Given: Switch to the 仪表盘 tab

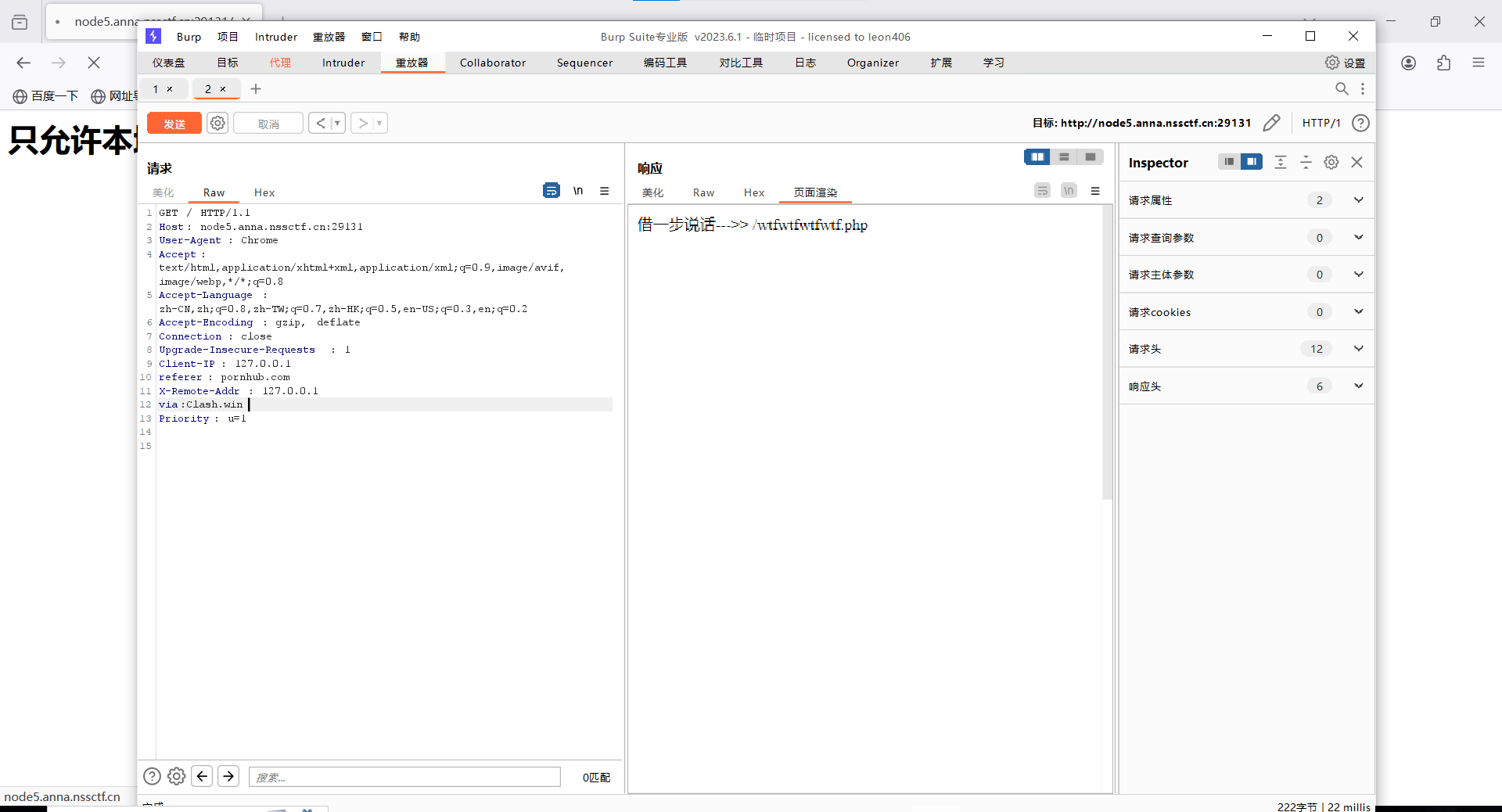Looking at the screenshot, I should click(x=169, y=63).
